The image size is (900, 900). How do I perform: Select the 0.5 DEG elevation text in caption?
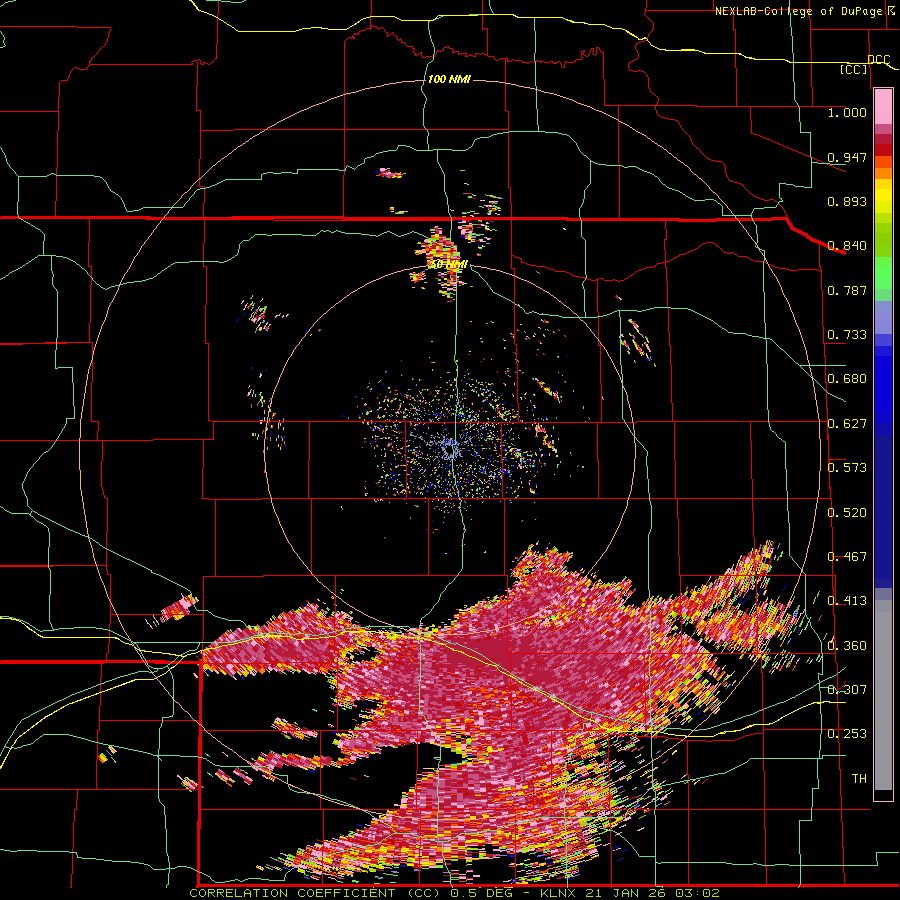coord(482,893)
